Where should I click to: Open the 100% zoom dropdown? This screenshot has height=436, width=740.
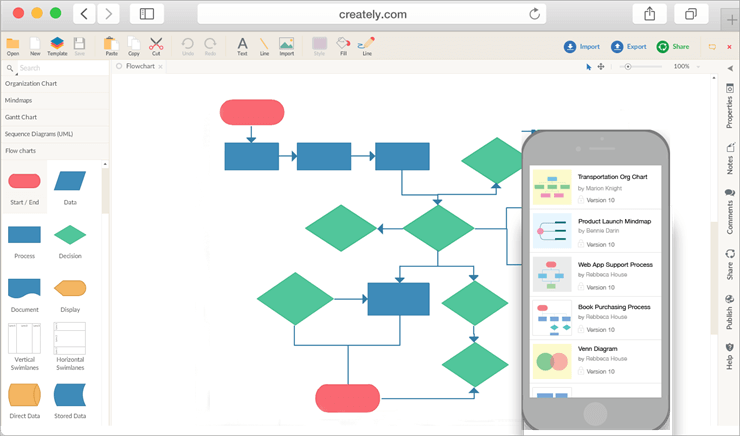687,67
